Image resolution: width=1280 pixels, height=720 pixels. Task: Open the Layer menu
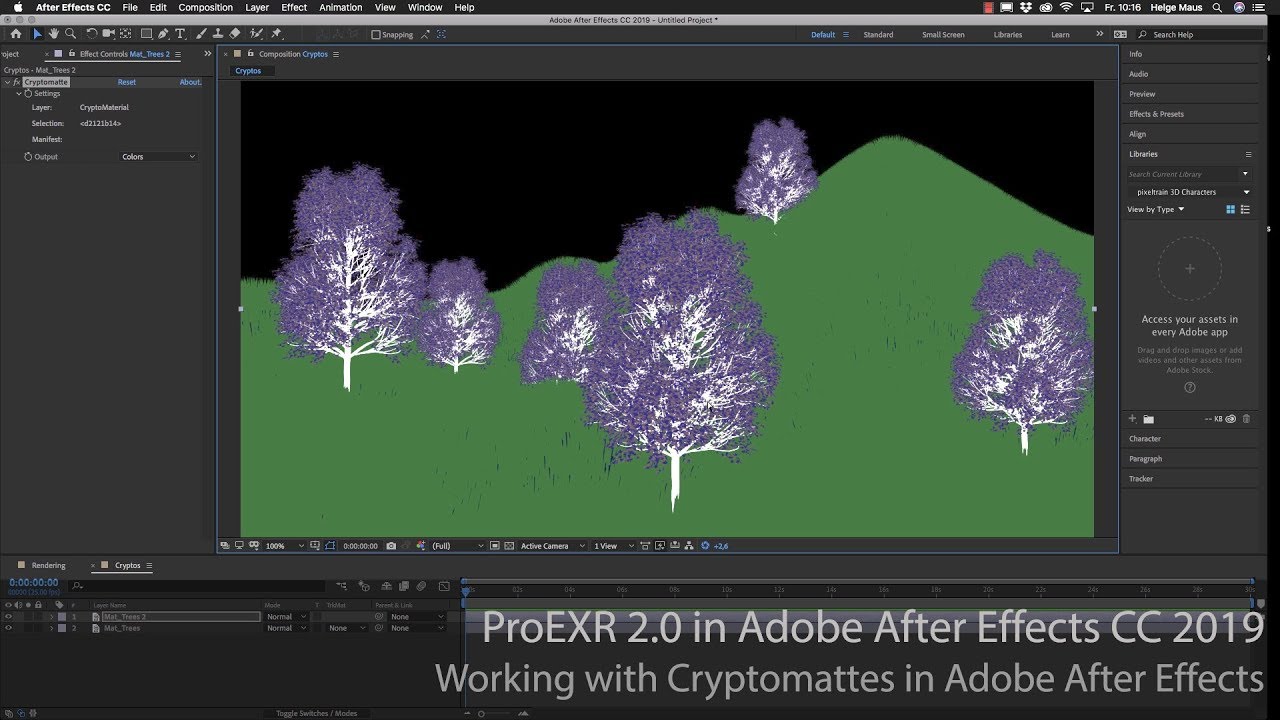(257, 7)
